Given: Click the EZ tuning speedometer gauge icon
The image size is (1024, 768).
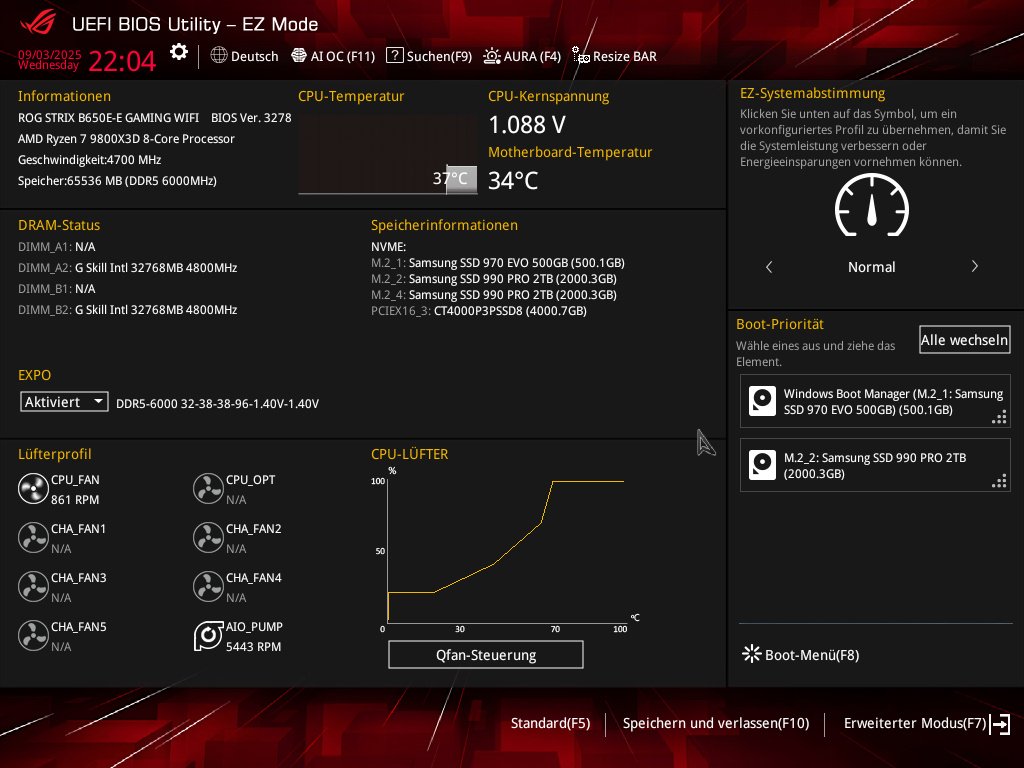Looking at the screenshot, I should [x=872, y=205].
